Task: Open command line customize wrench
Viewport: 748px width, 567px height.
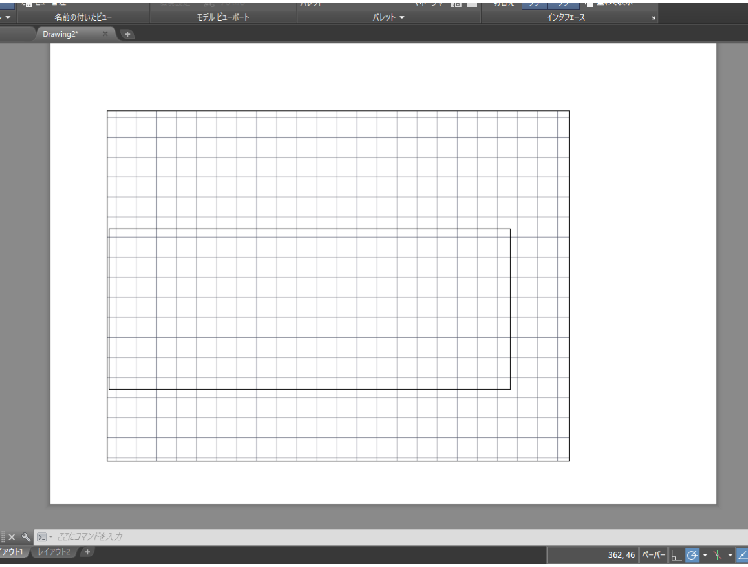Action: pos(26,537)
